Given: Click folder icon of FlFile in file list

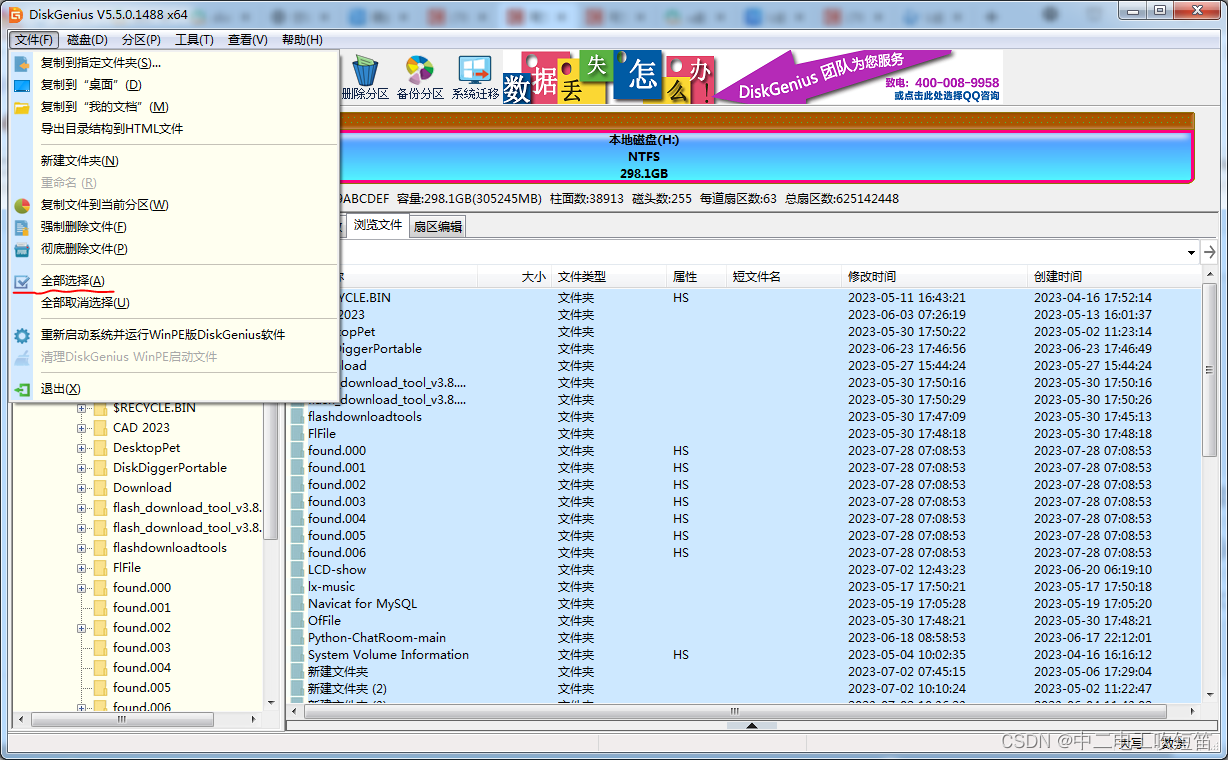Looking at the screenshot, I should click(x=298, y=434).
